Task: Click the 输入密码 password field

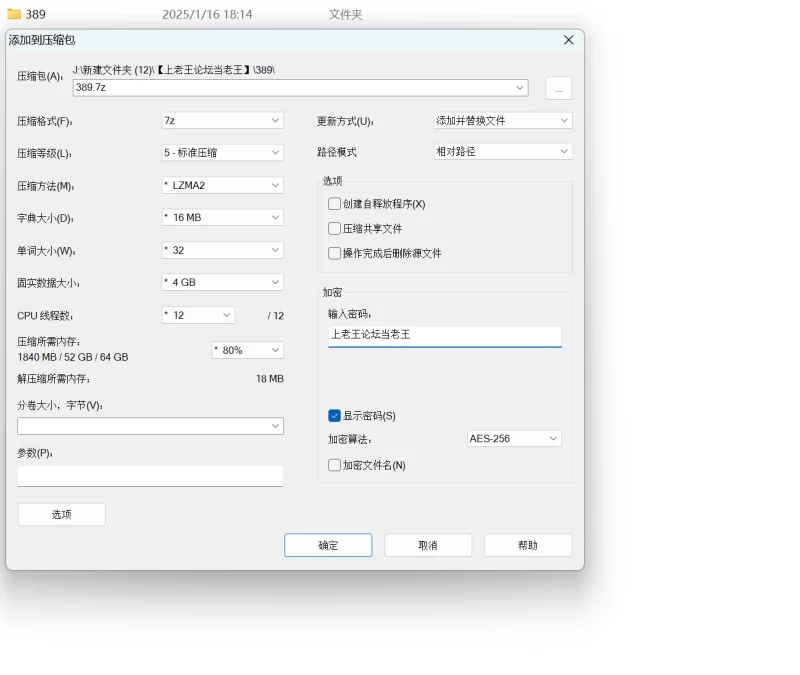Action: pyautogui.click(x=444, y=336)
